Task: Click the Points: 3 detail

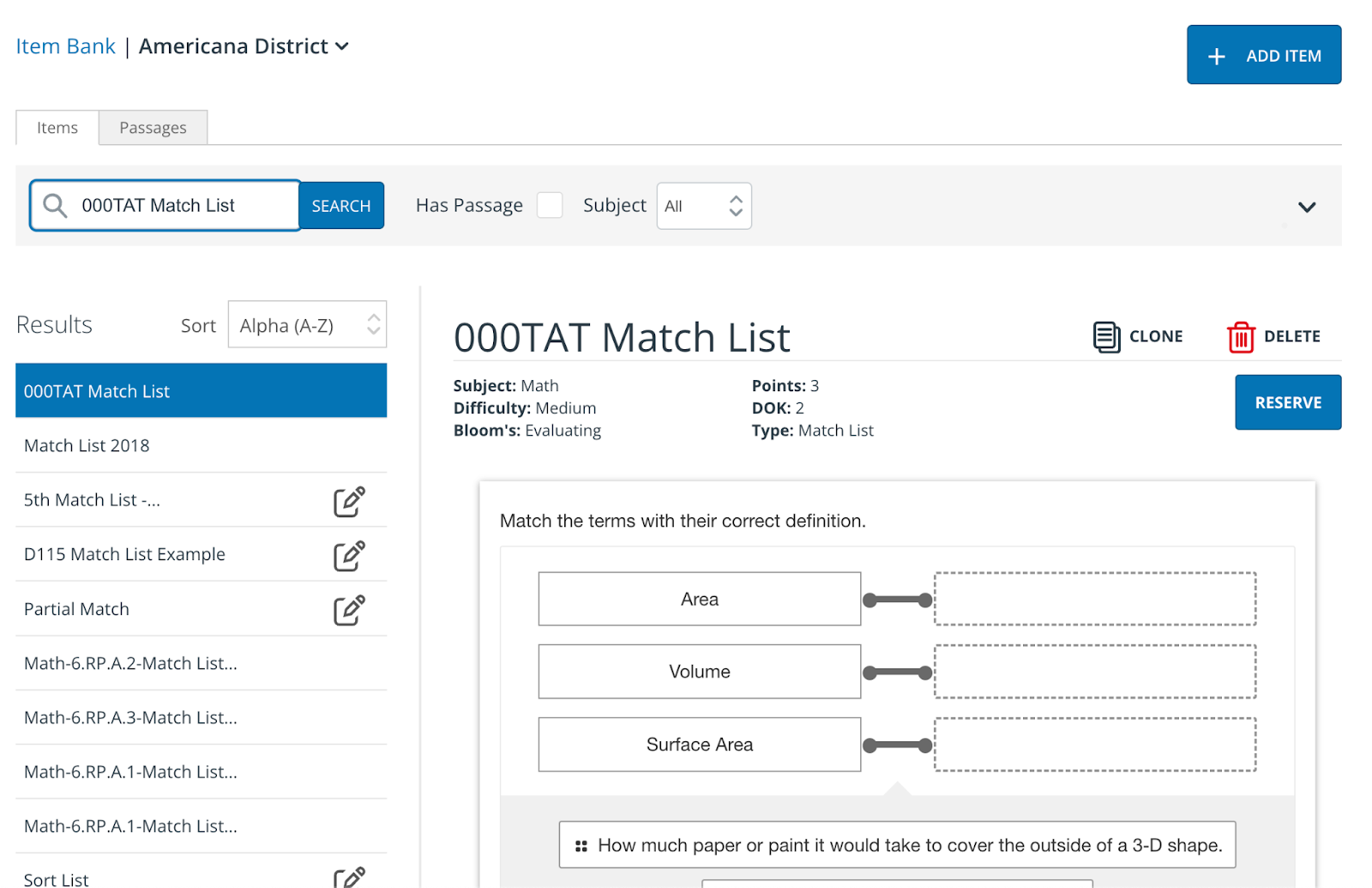Action: click(785, 386)
